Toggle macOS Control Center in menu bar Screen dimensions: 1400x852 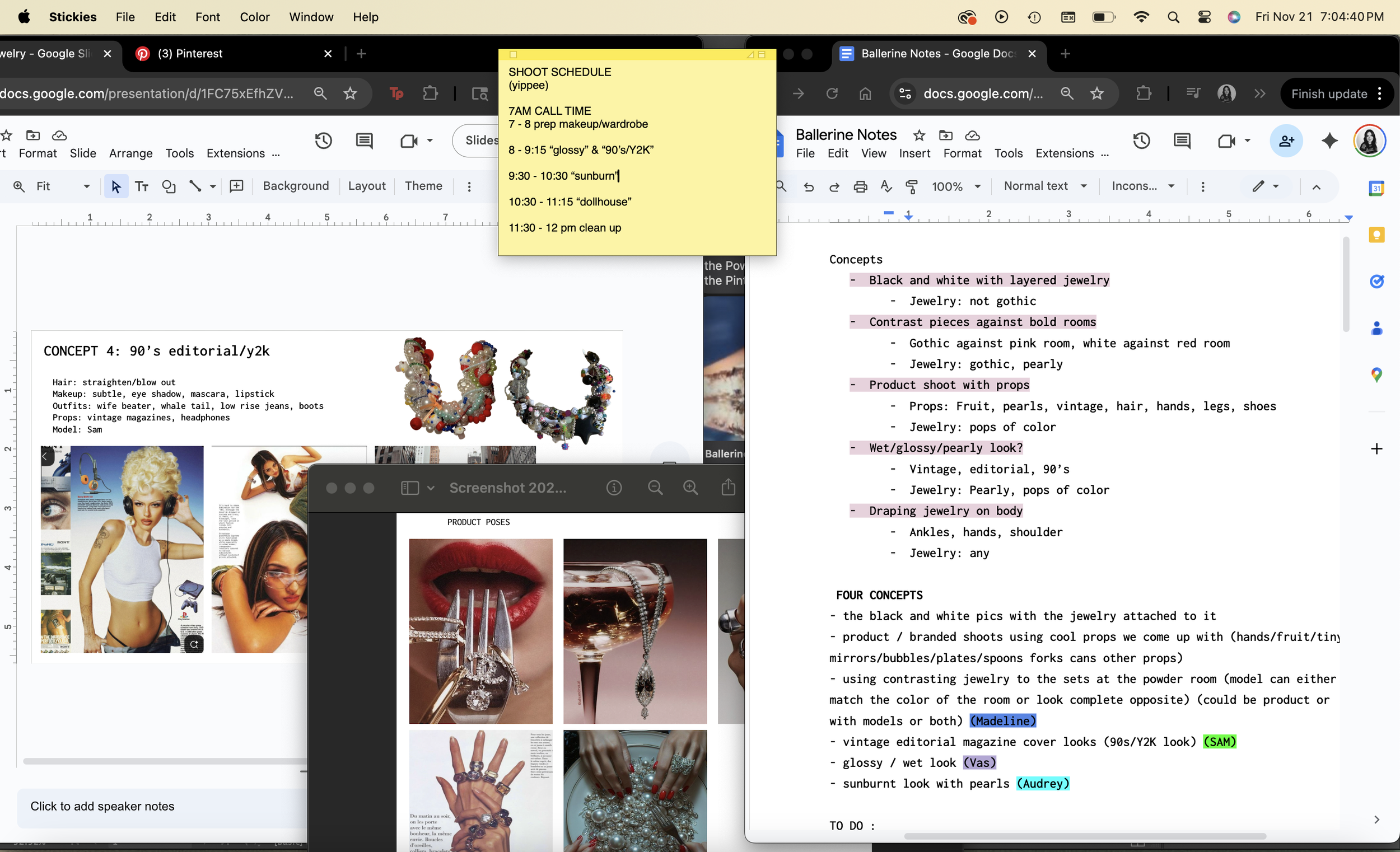point(1204,17)
